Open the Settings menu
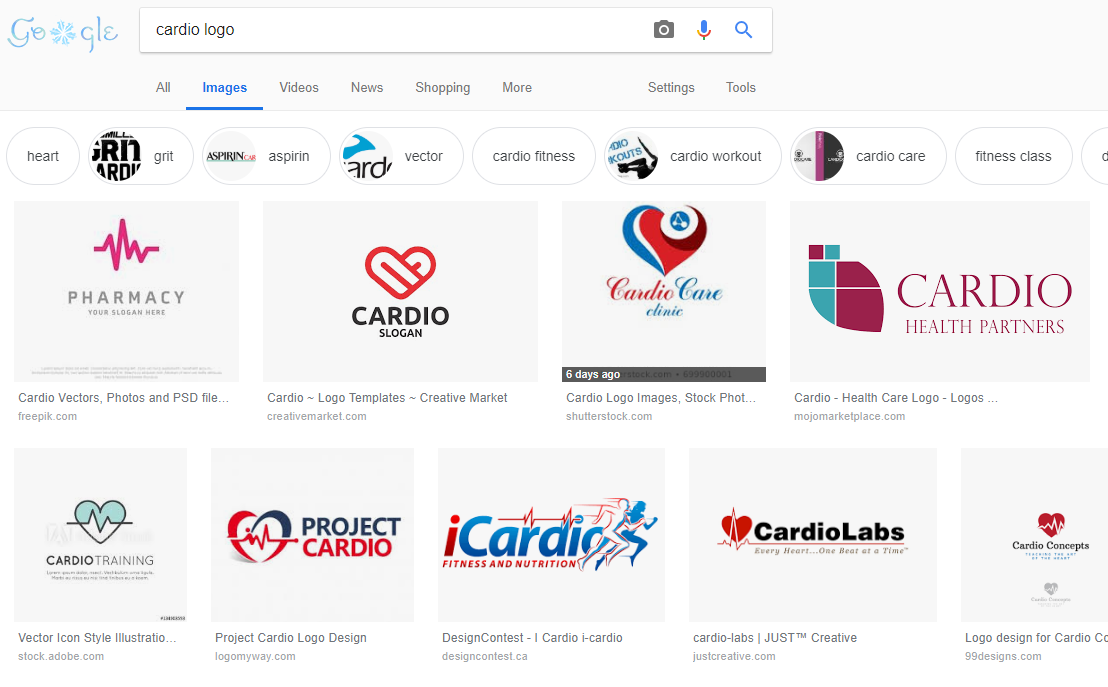This screenshot has width=1108, height=687. point(671,88)
